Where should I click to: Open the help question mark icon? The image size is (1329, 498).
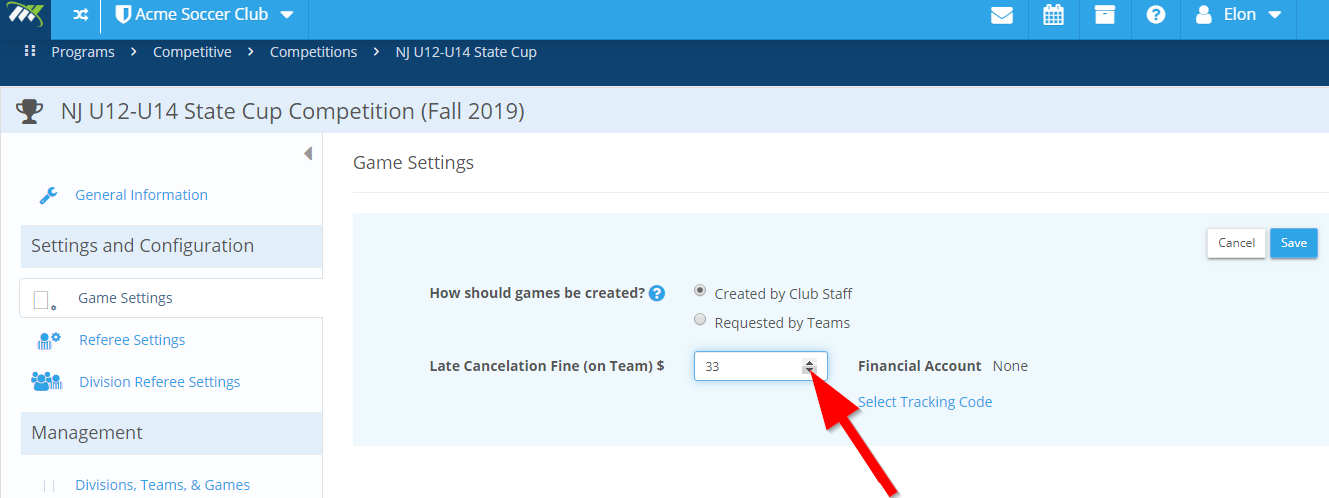pyautogui.click(x=1156, y=16)
